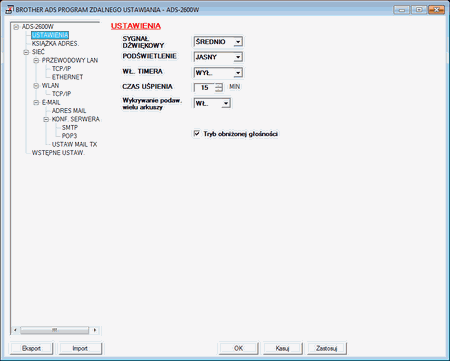The height and width of the screenshot is (361, 450).
Task: Open the POP3 tree item
Action: (x=69, y=136)
